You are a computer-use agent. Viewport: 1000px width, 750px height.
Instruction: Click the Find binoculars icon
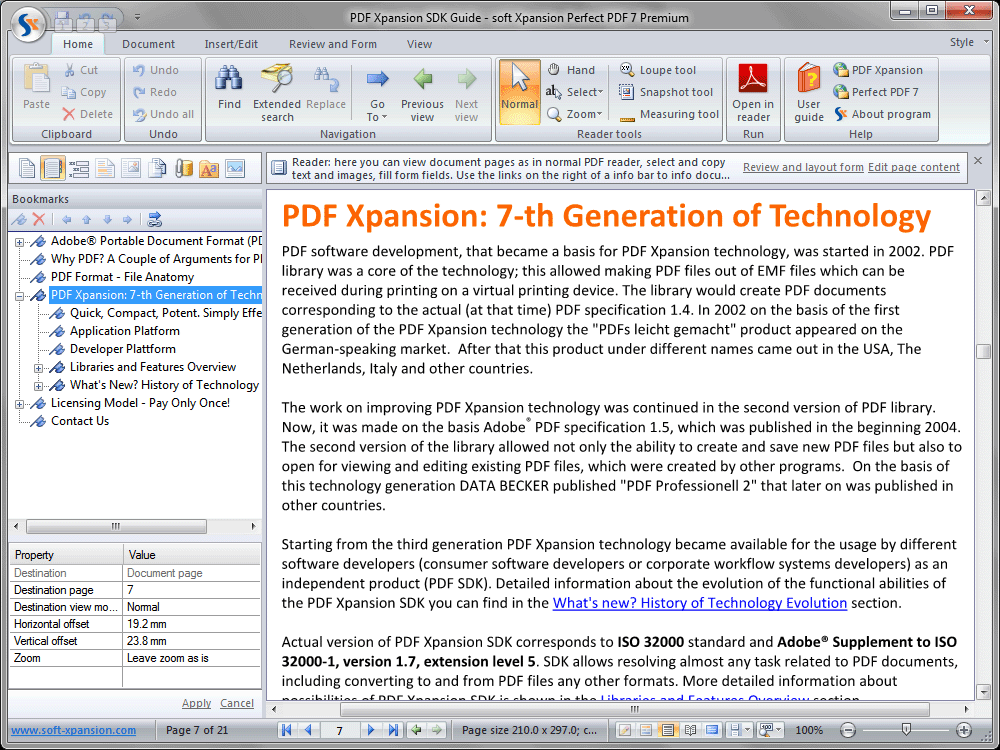pyautogui.click(x=228, y=79)
